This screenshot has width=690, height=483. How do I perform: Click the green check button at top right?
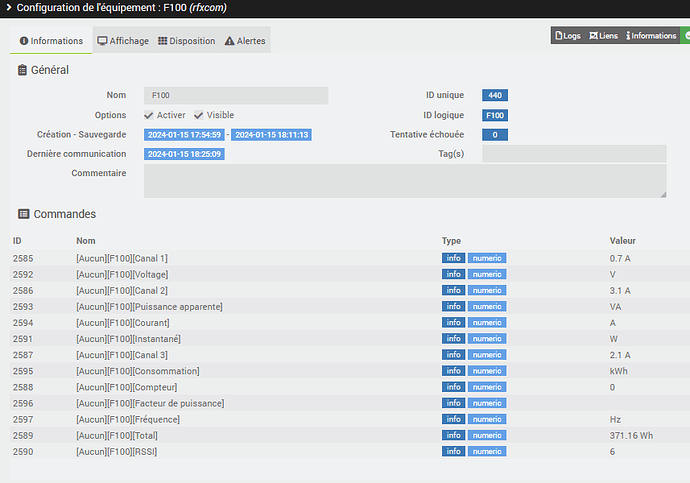pos(686,36)
